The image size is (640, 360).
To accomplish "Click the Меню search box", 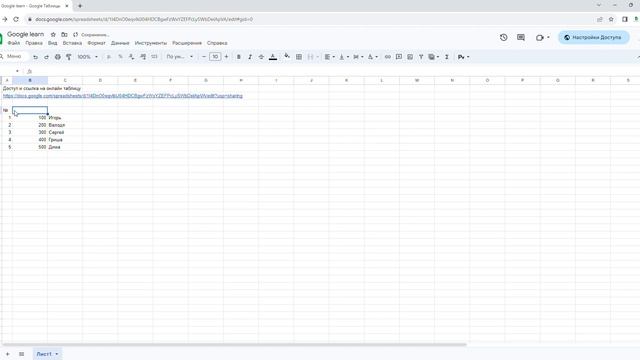I will click(13, 56).
